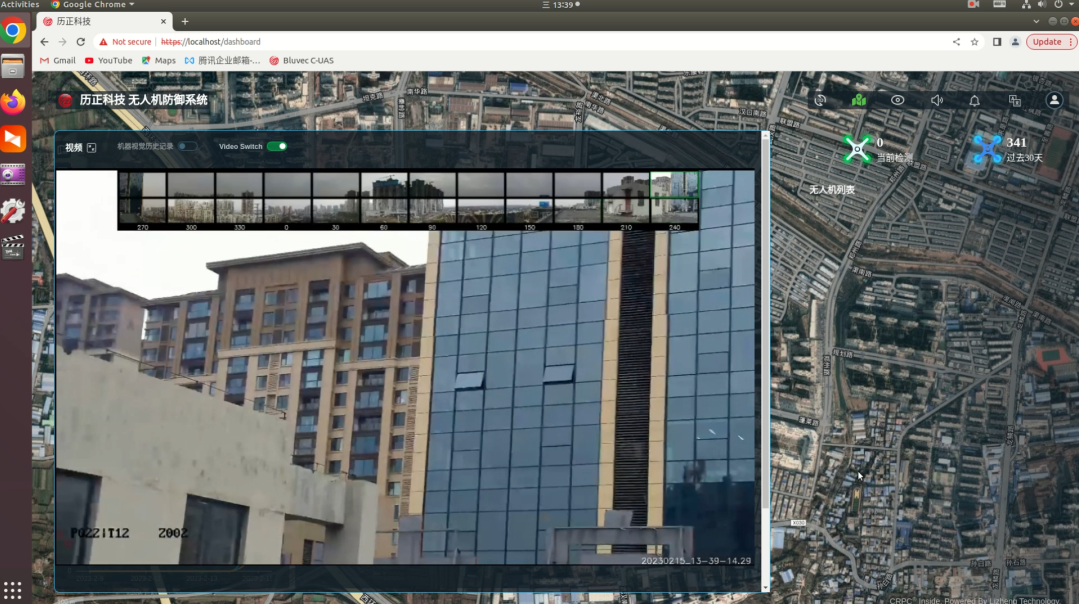Select the 历正科技 browser tab
Viewport: 1079px width, 604px height.
(x=100, y=21)
